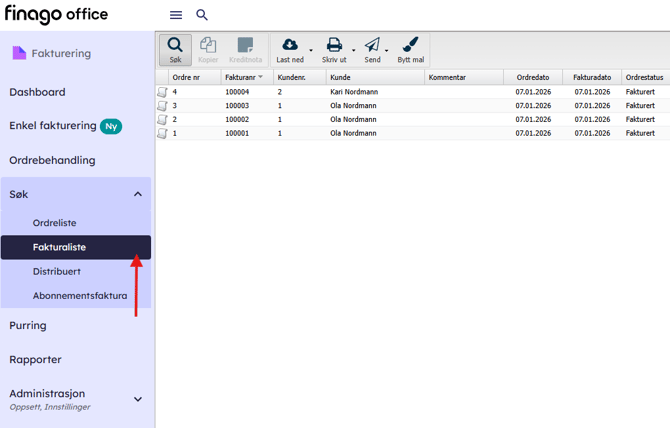The width and height of the screenshot is (670, 428).
Task: Open the hamburger menu in top bar
Action: coord(176,15)
